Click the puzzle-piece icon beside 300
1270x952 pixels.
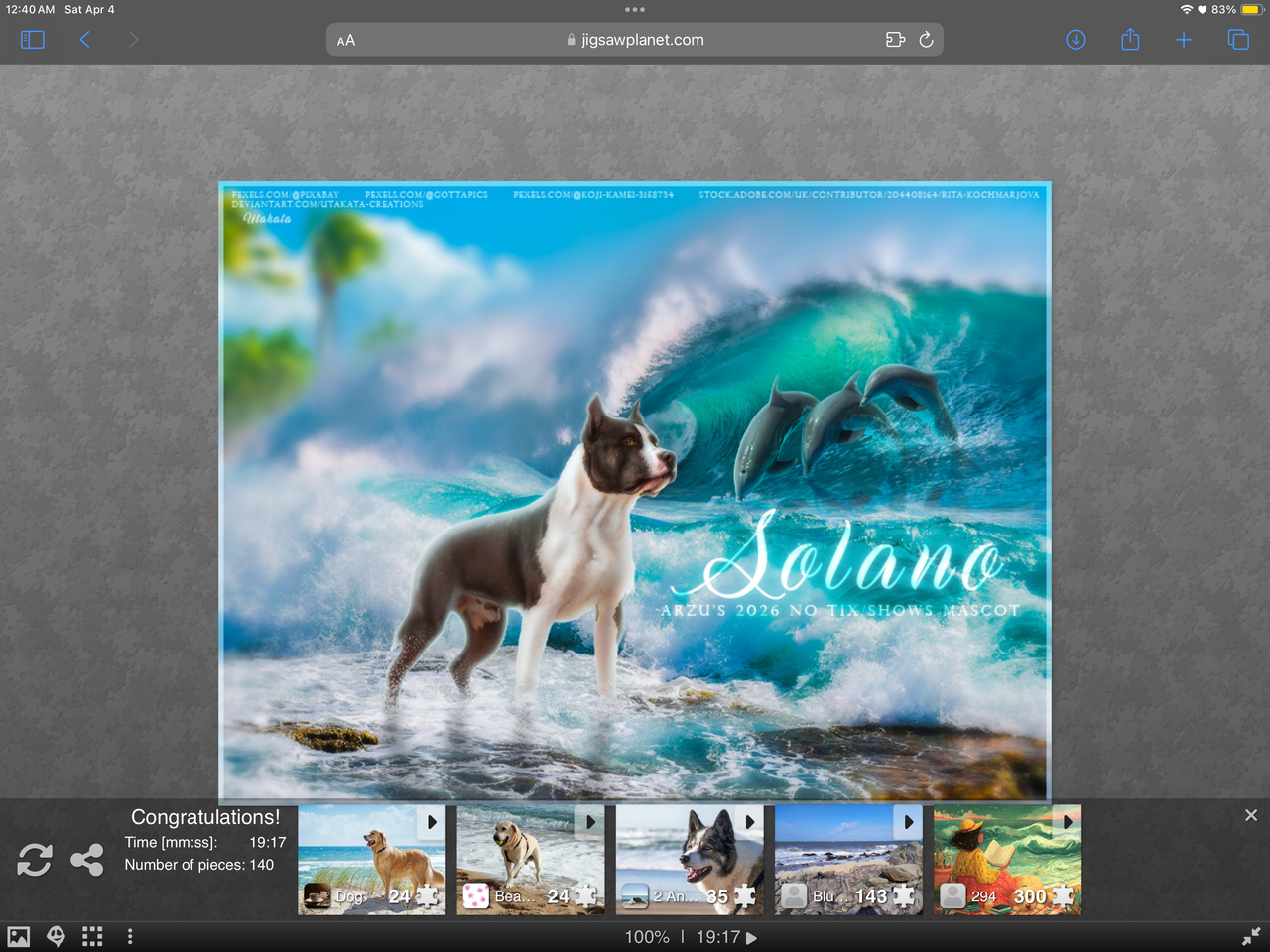[1062, 896]
